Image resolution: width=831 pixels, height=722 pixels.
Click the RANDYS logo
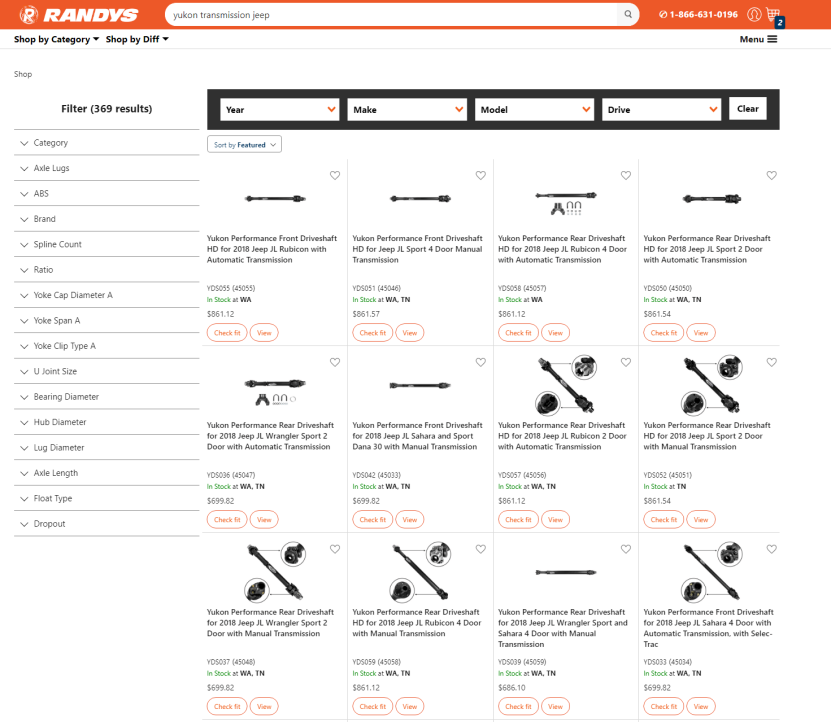coord(79,15)
